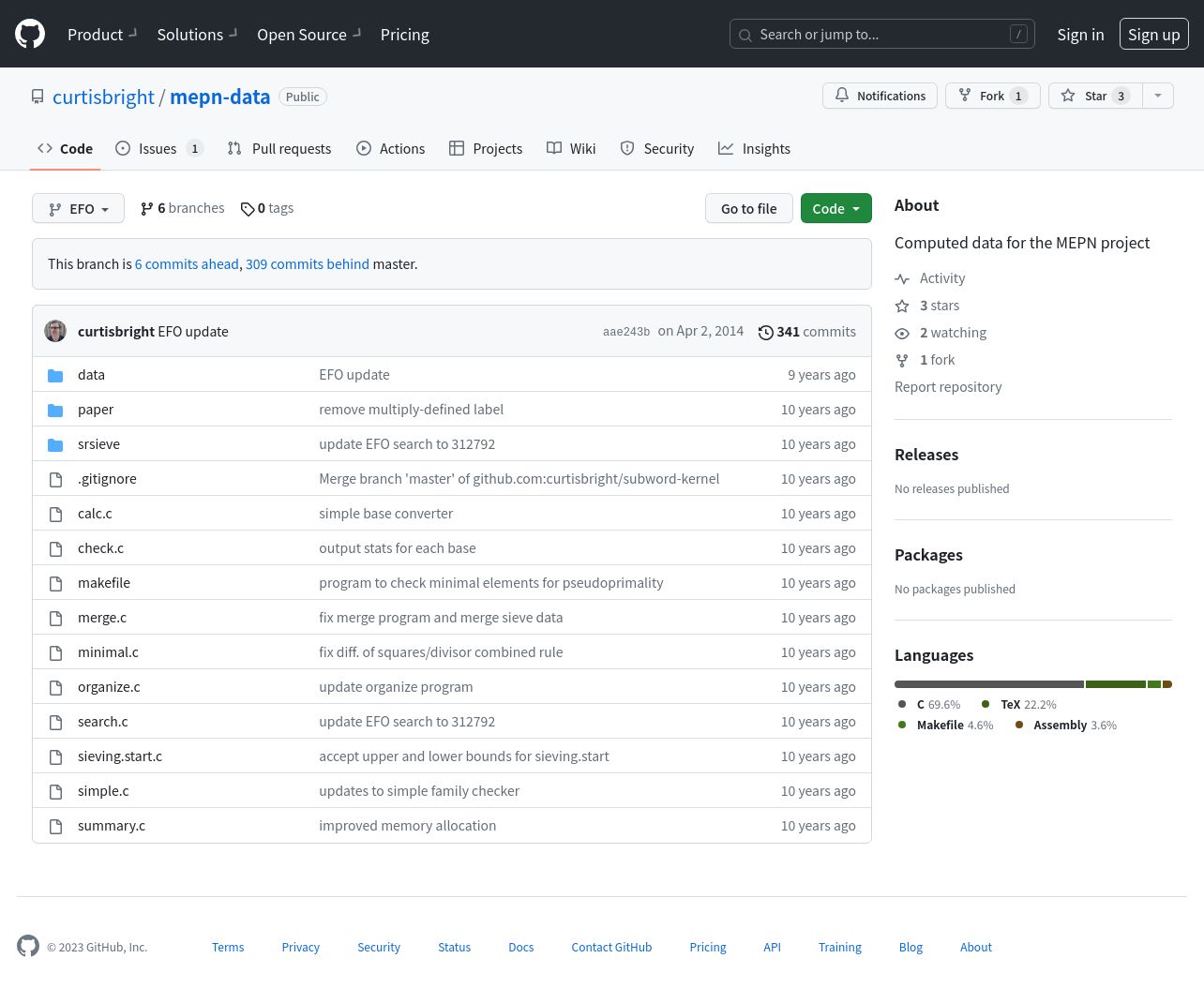Click the aae243b commit hash
1204x1003 pixels.
(x=626, y=332)
